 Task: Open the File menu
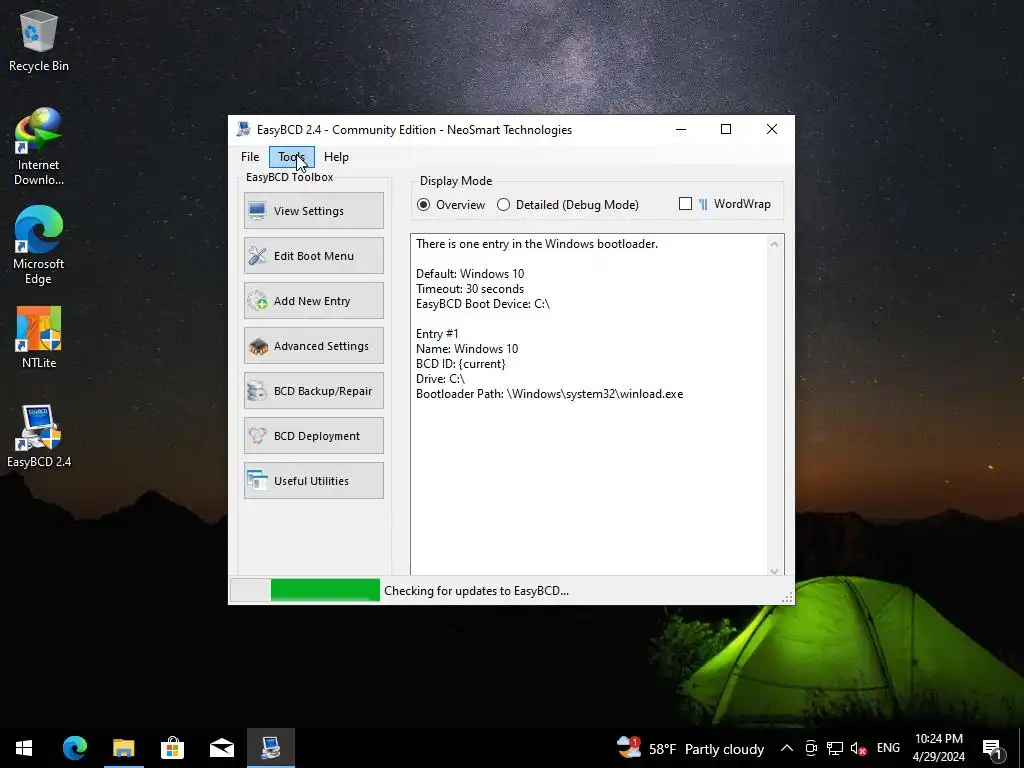(x=249, y=157)
